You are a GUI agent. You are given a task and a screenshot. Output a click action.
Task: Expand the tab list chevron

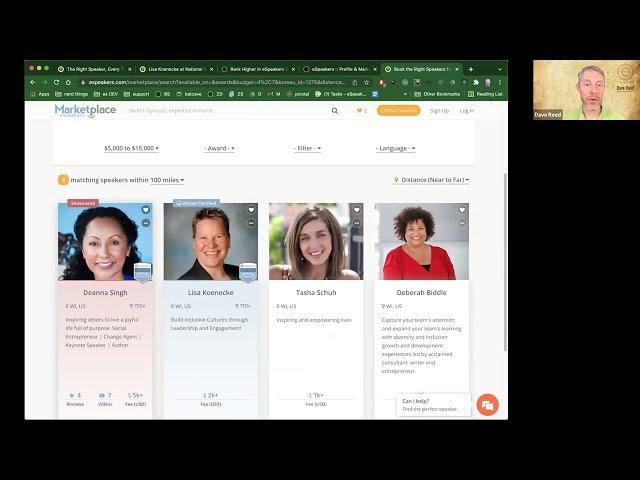(500, 69)
